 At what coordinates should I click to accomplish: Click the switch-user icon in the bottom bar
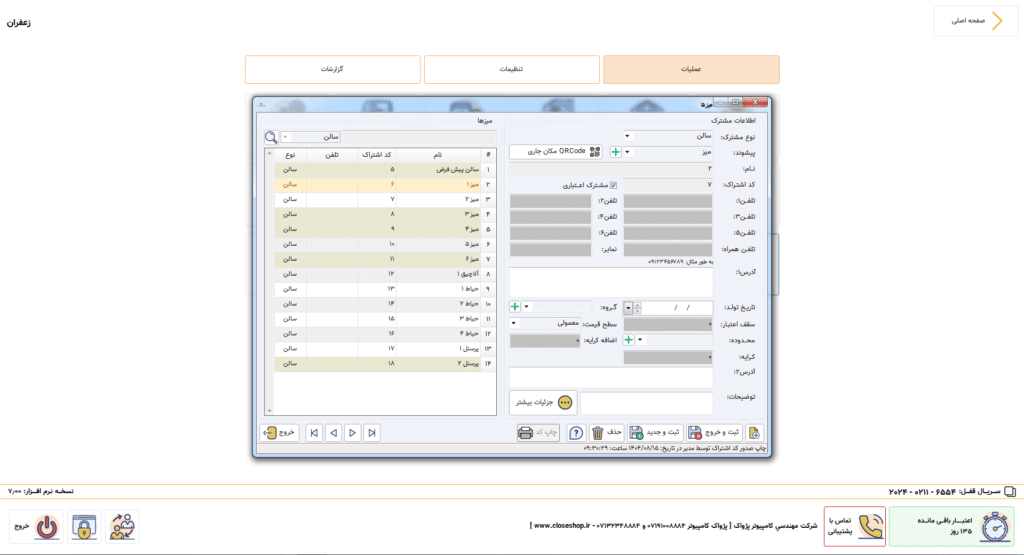[122, 527]
